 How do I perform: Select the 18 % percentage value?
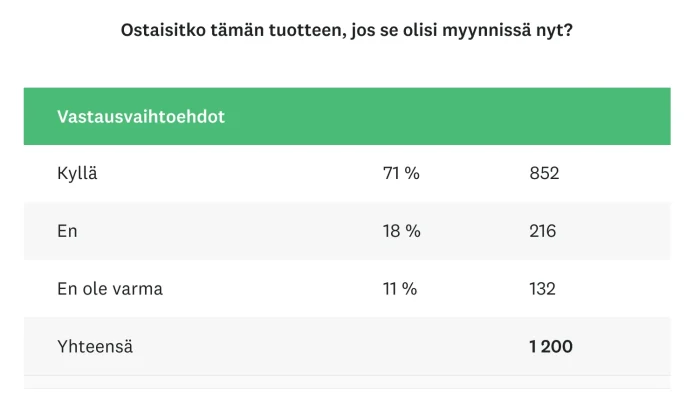click(x=402, y=231)
